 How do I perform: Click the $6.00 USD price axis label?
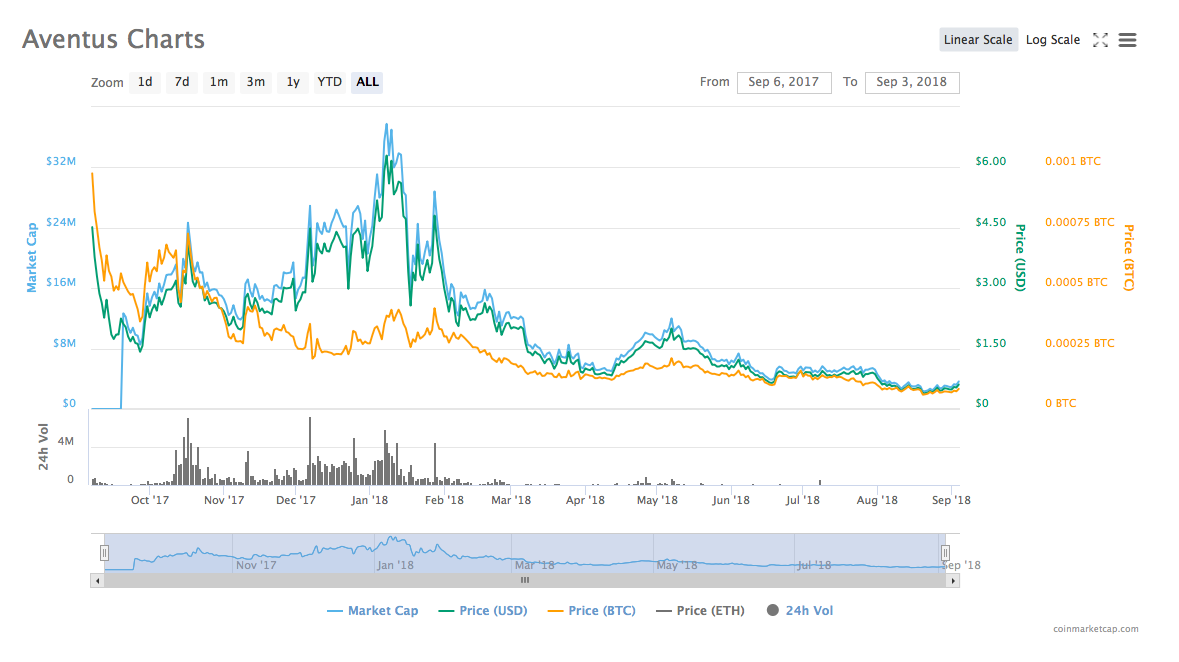point(990,161)
